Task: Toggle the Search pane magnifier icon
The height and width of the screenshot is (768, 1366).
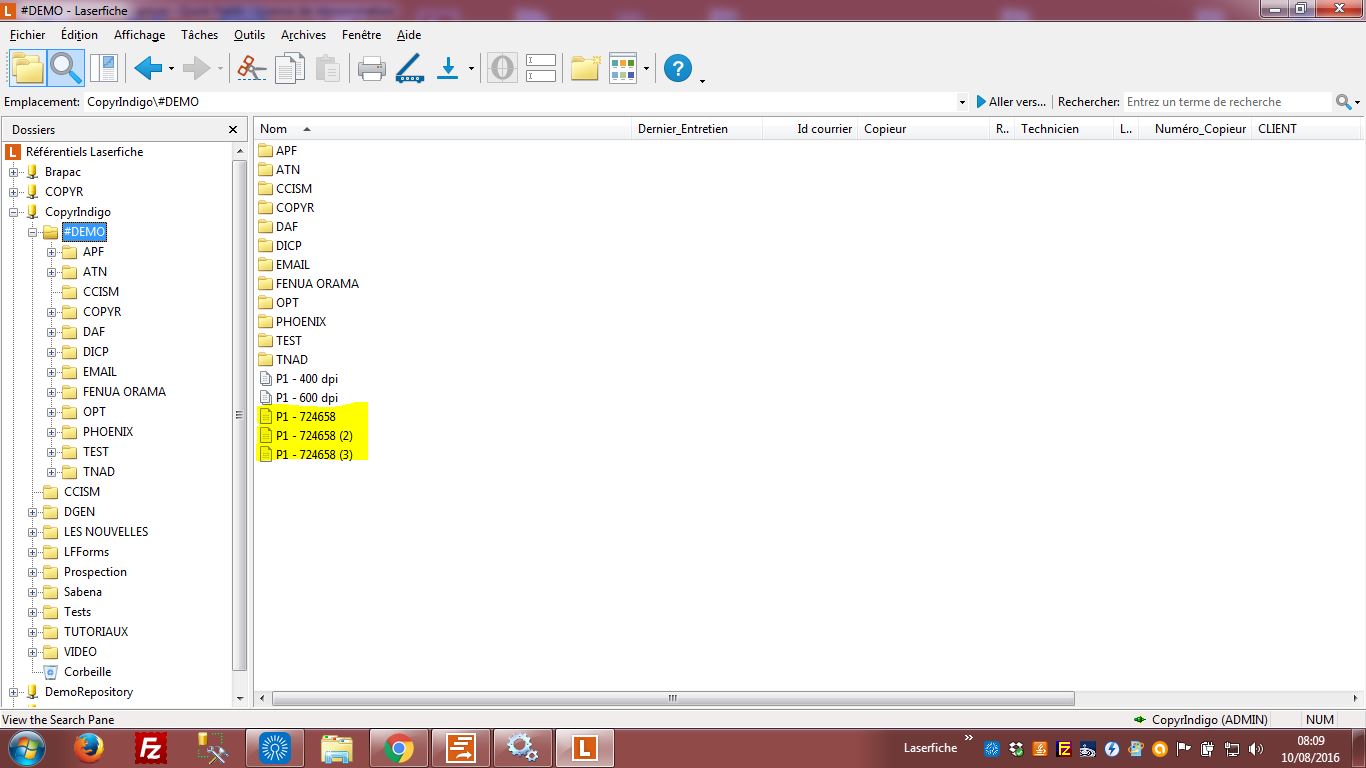Action: coord(66,68)
